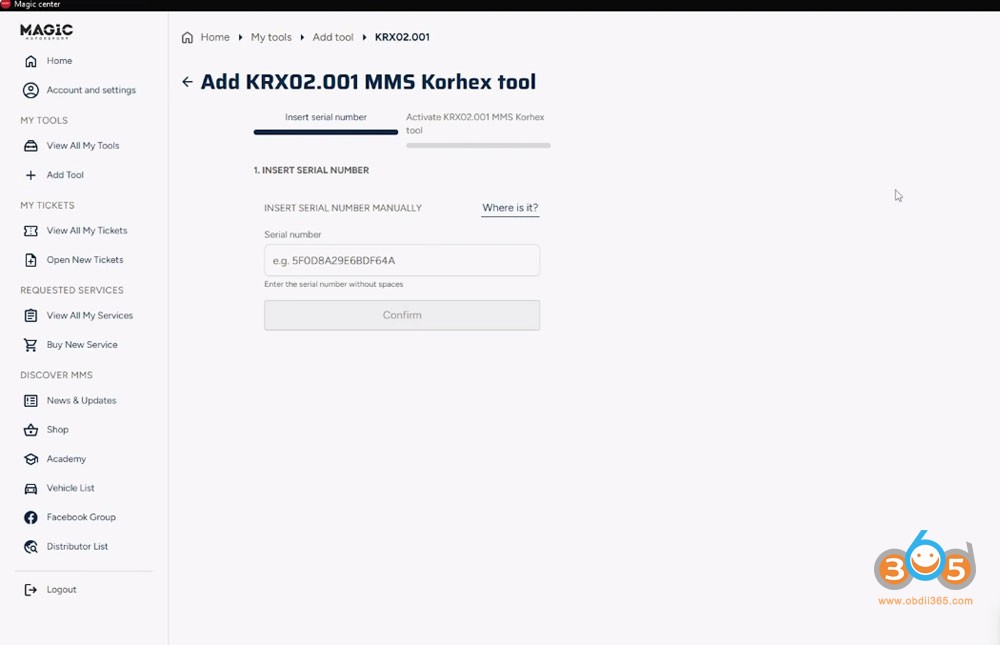Click the plus icon for Add Tool
This screenshot has height=645, width=1000.
point(31,175)
